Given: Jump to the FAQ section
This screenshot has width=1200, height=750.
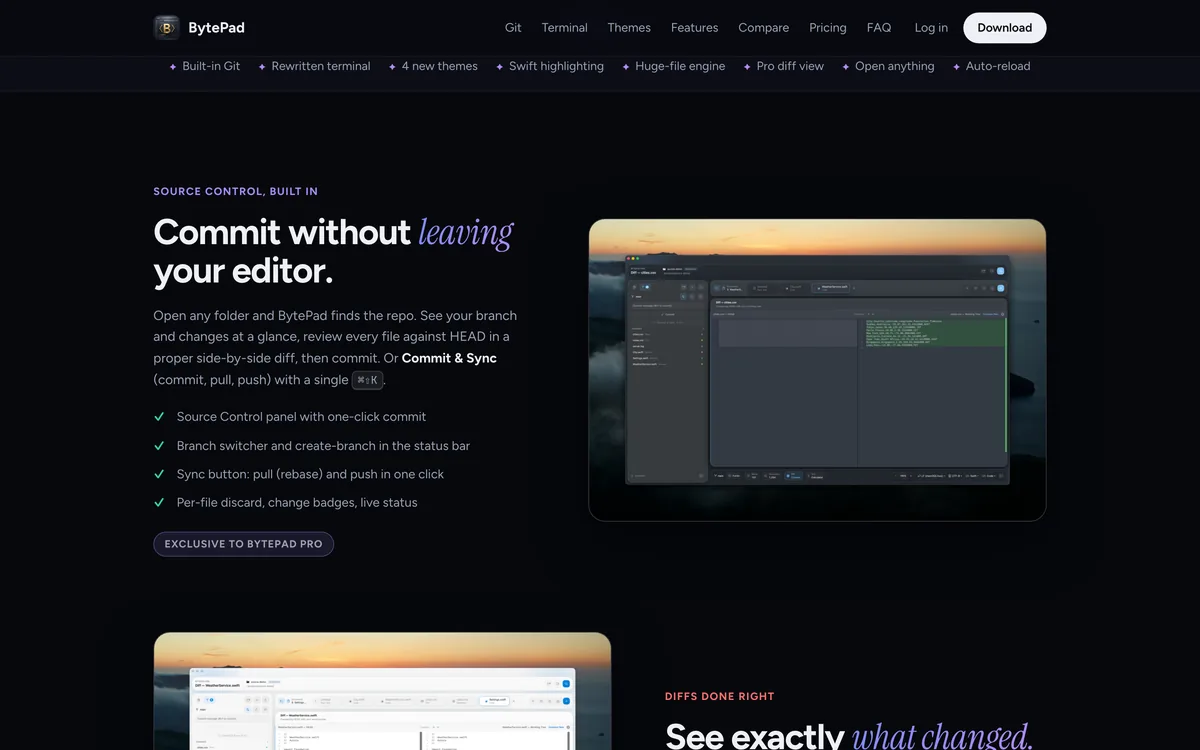Looking at the screenshot, I should pos(879,28).
